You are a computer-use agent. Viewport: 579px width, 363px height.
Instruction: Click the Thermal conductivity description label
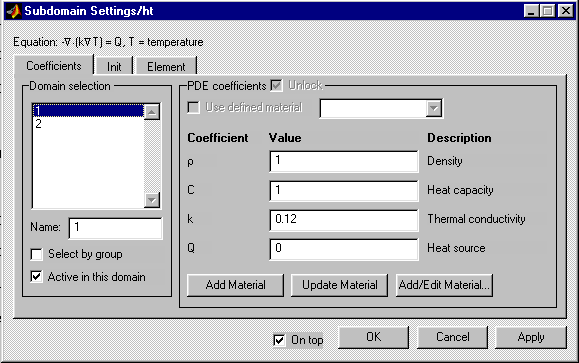click(x=476, y=219)
